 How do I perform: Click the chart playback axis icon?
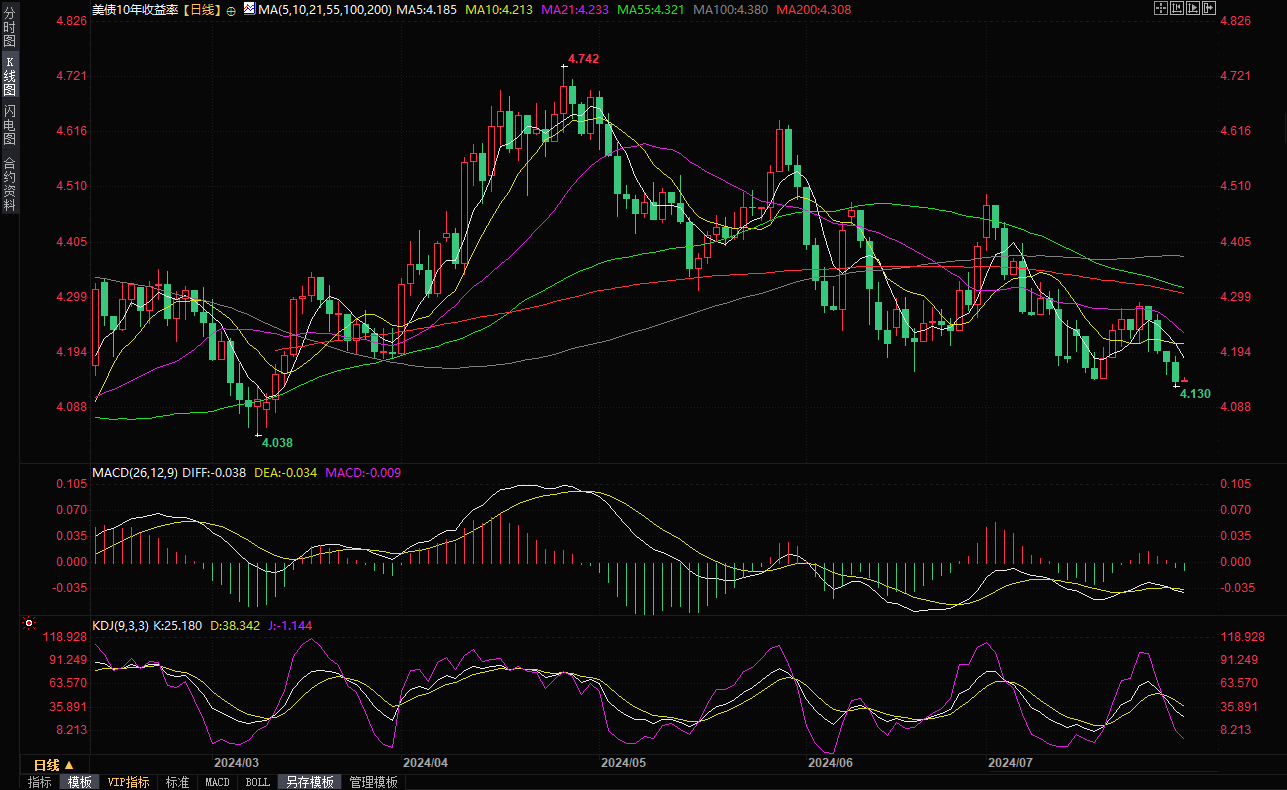(x=1193, y=8)
